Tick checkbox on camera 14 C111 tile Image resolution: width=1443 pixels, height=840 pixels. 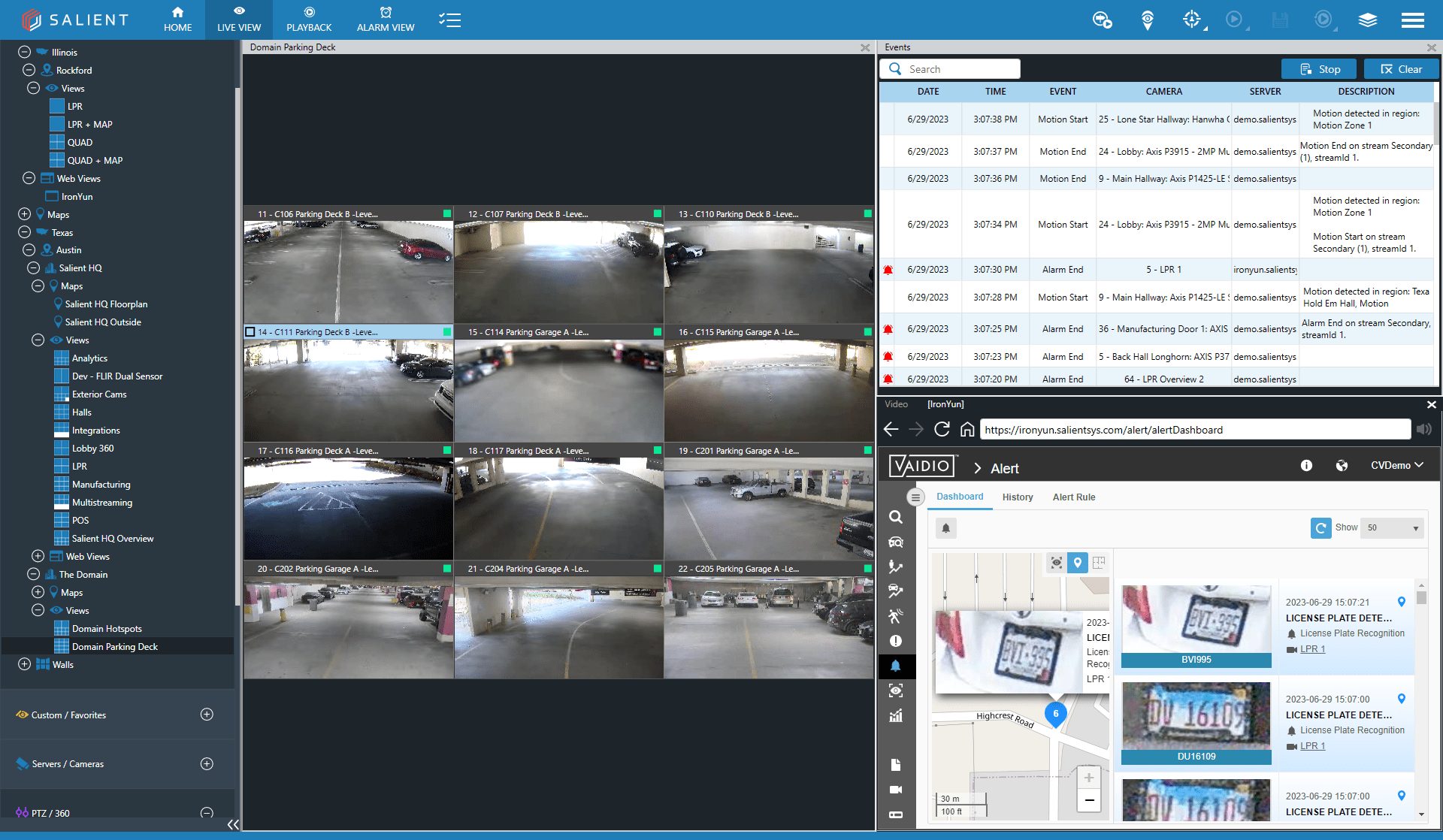(x=250, y=332)
